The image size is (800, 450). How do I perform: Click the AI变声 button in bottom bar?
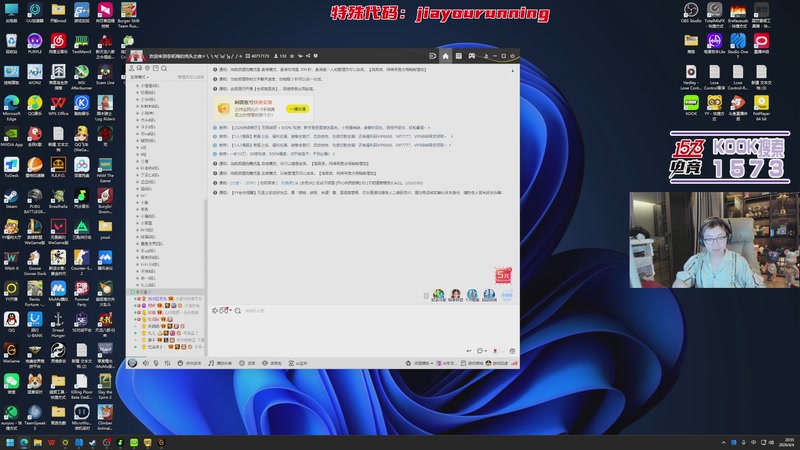coord(298,363)
